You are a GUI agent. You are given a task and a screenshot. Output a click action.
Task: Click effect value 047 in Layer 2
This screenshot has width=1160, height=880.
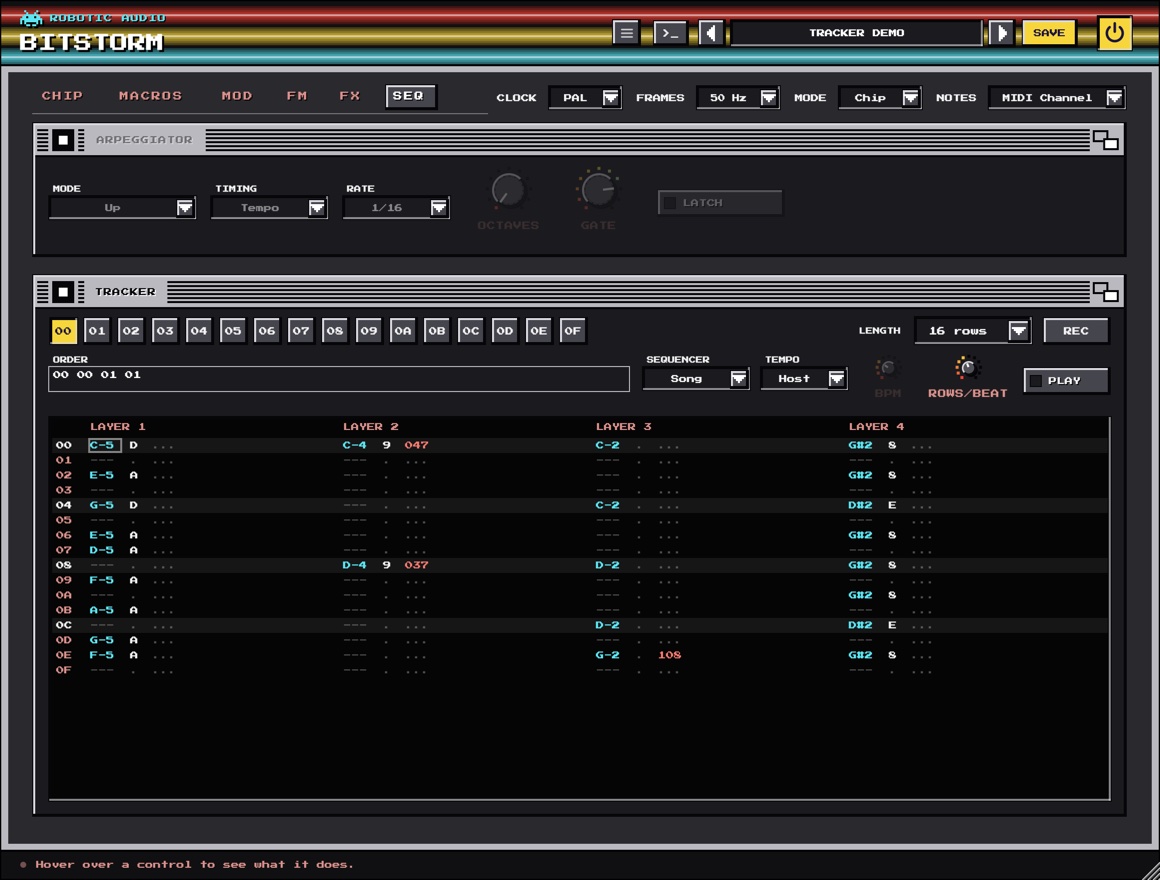point(417,445)
